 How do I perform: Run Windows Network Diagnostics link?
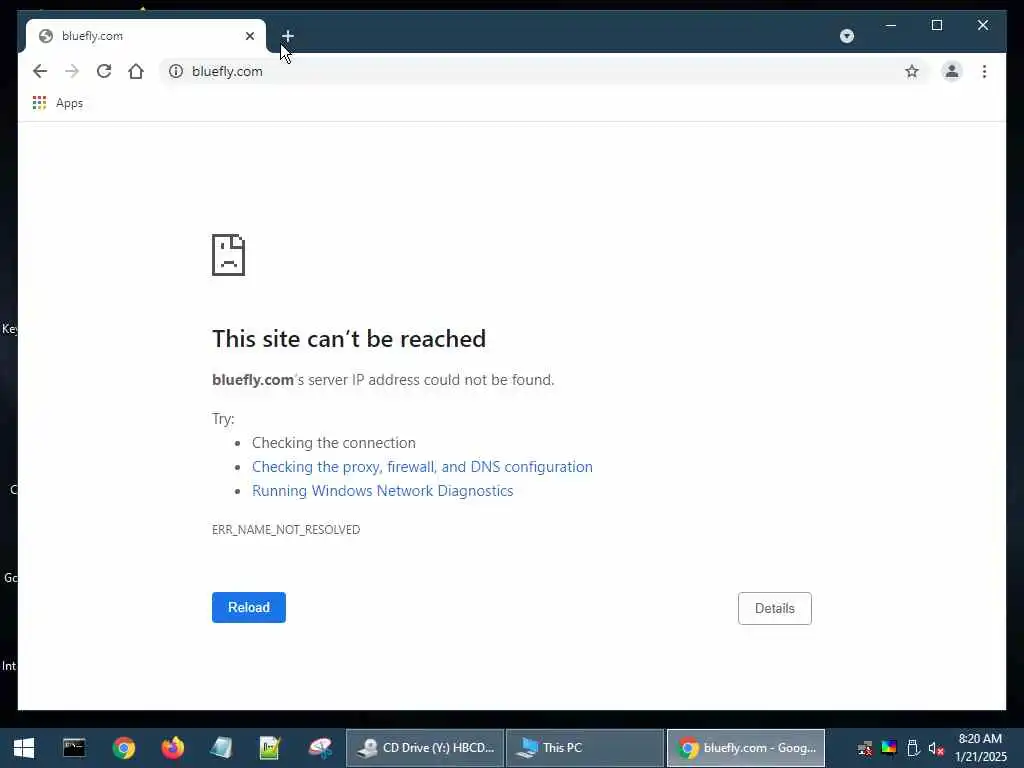pos(383,491)
